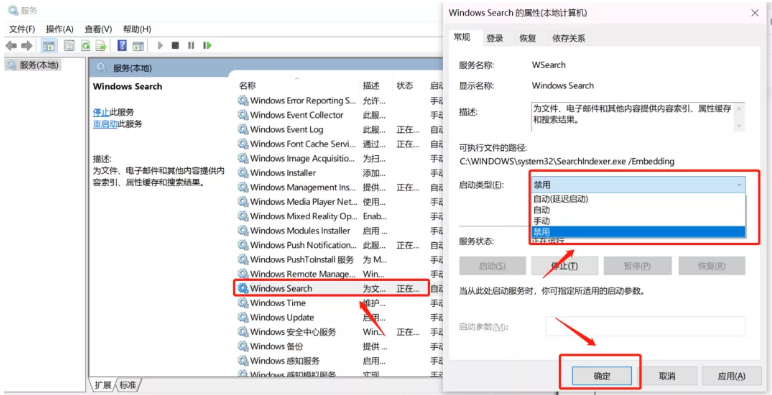Pick the highlighted 禁用 option in the list
The width and height of the screenshot is (772, 395).
(639, 231)
